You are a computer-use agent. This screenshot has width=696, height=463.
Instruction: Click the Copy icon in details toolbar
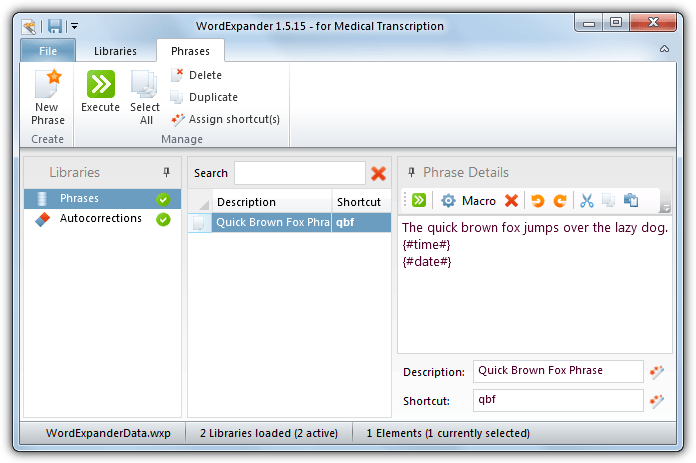tap(609, 201)
